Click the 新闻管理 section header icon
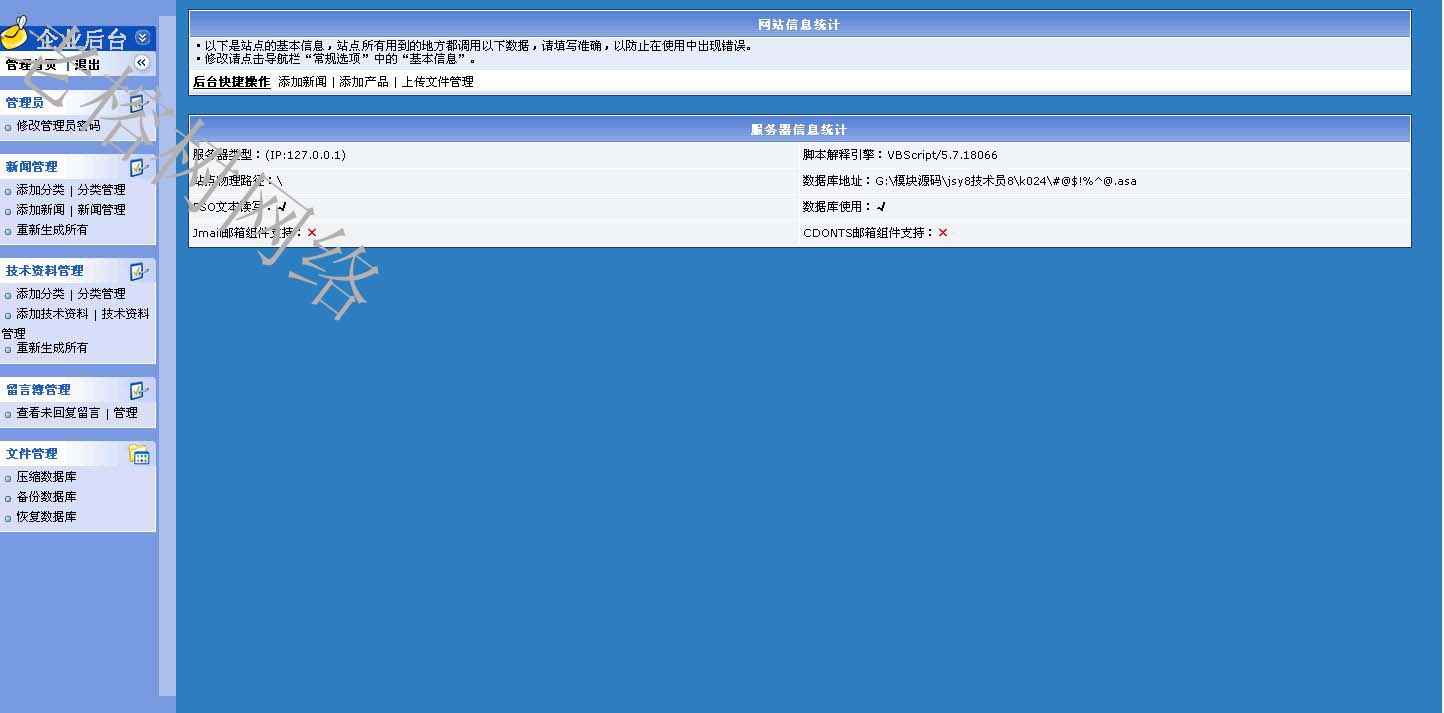The width and height of the screenshot is (1444, 713). point(139,167)
